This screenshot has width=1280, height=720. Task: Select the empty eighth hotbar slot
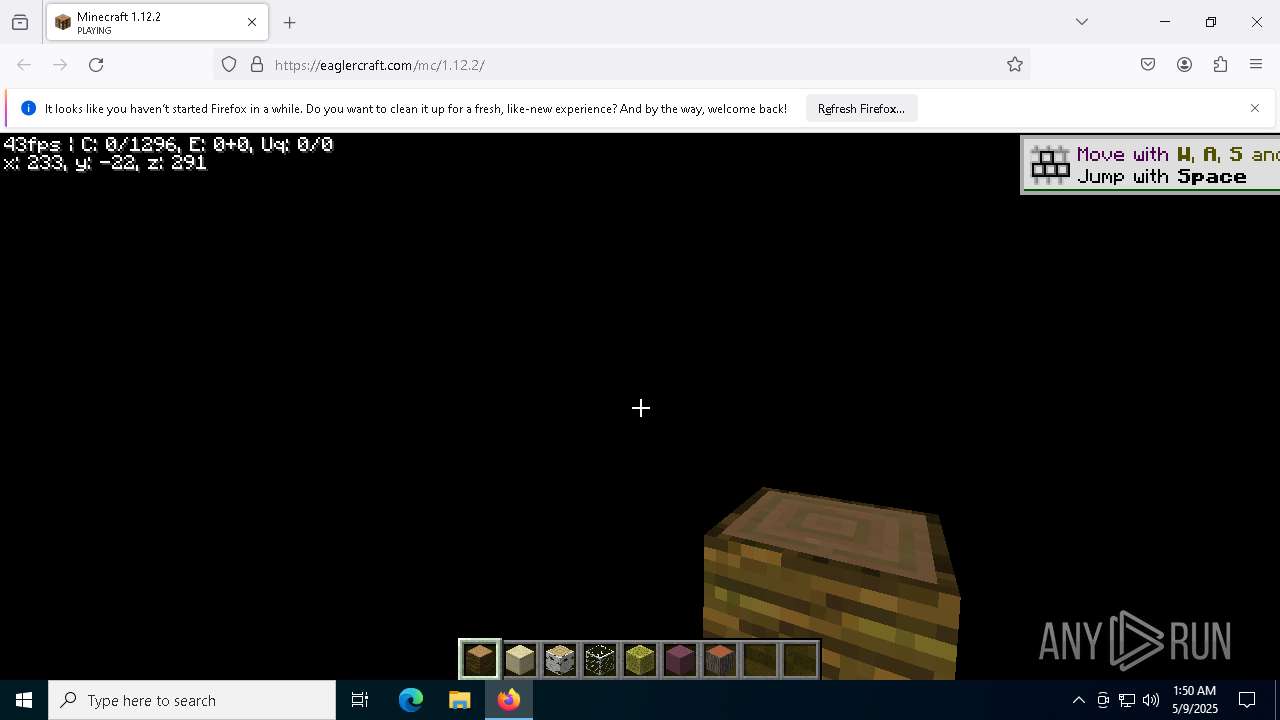[x=760, y=660]
